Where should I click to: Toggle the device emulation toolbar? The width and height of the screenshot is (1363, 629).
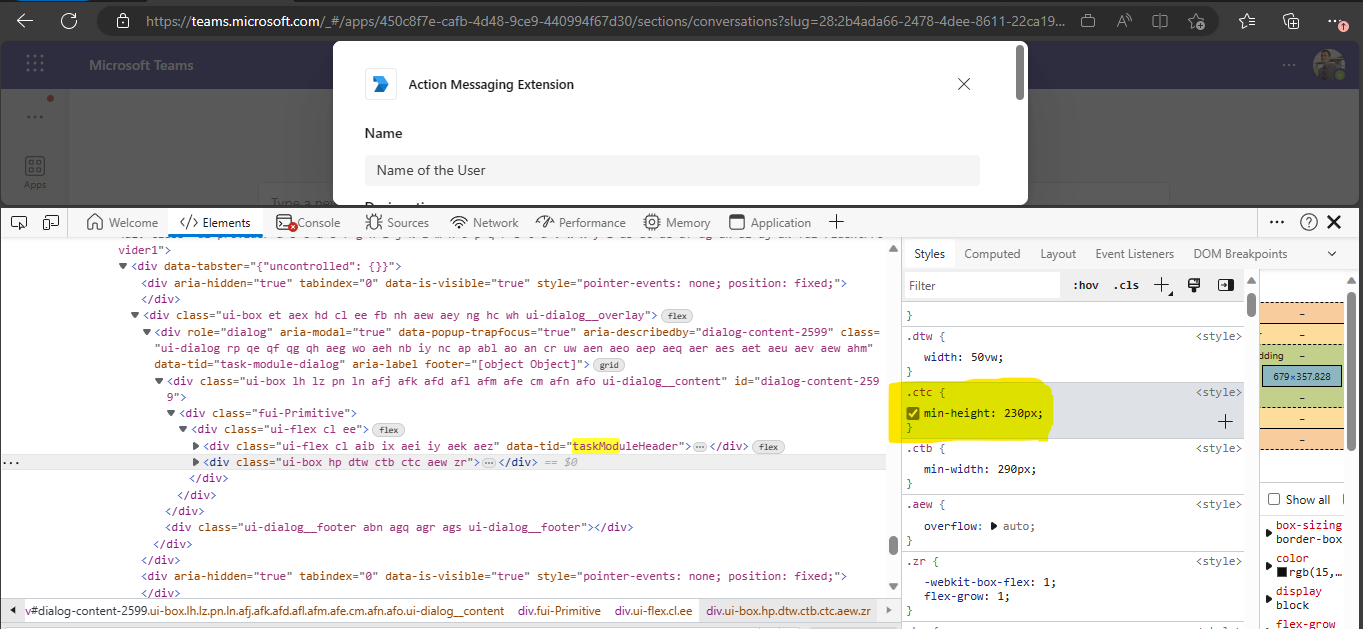(x=50, y=222)
